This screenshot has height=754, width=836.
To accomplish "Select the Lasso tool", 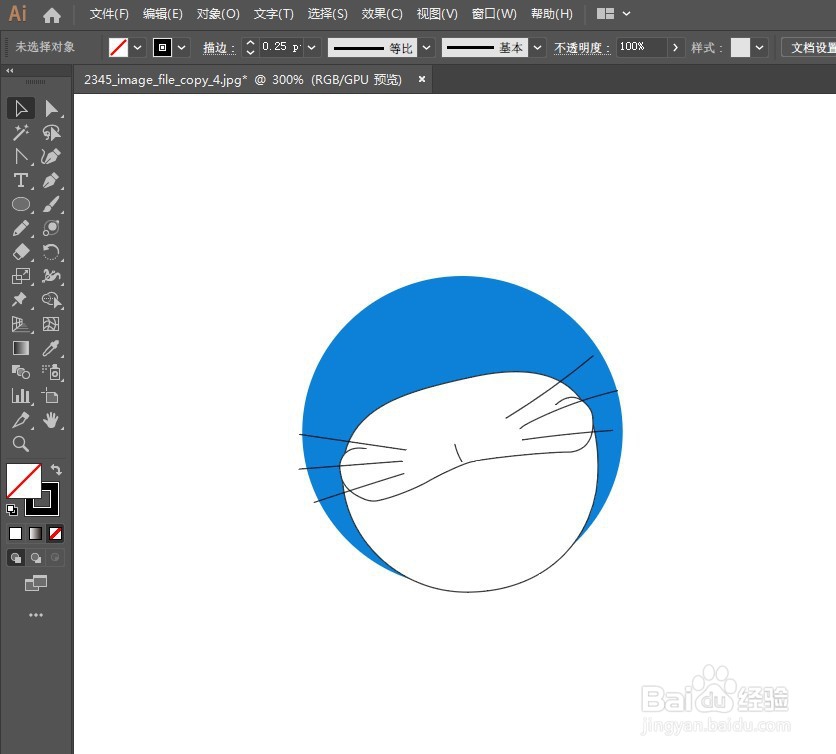I will pyautogui.click(x=51, y=132).
